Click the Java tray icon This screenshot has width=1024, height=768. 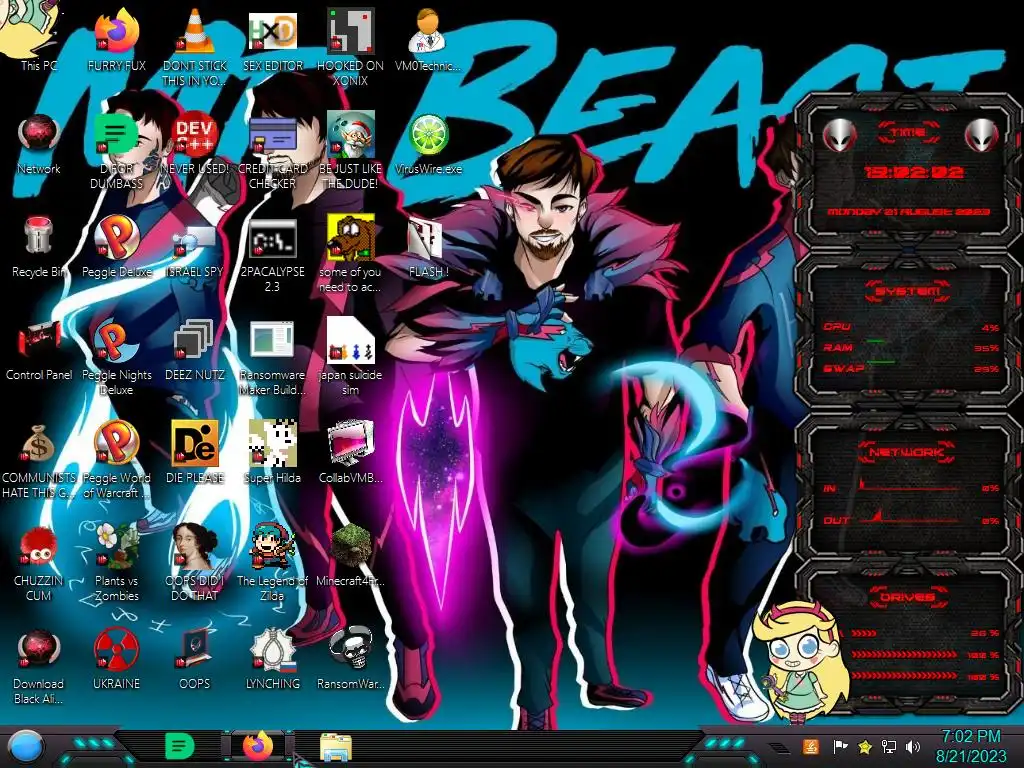point(811,746)
